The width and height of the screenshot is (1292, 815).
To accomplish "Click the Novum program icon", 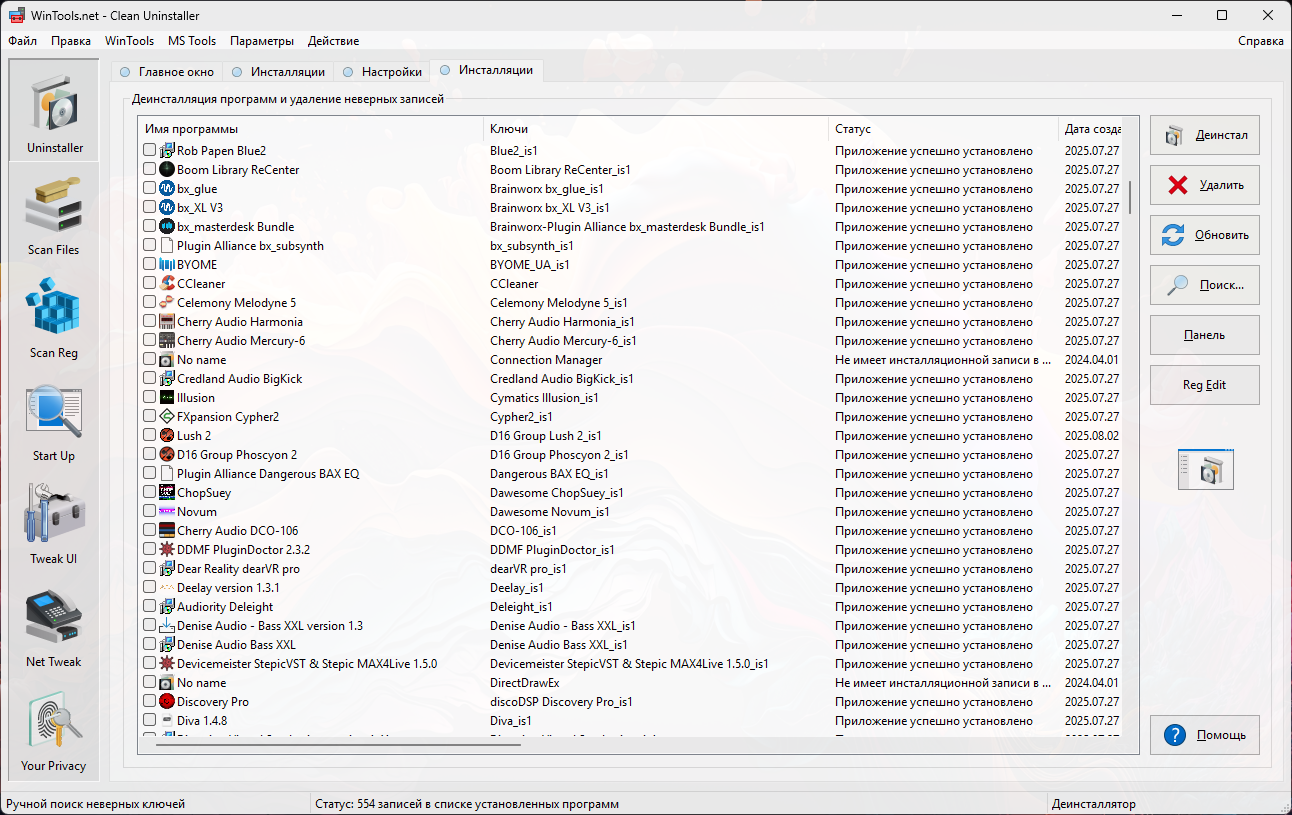I will (167, 512).
